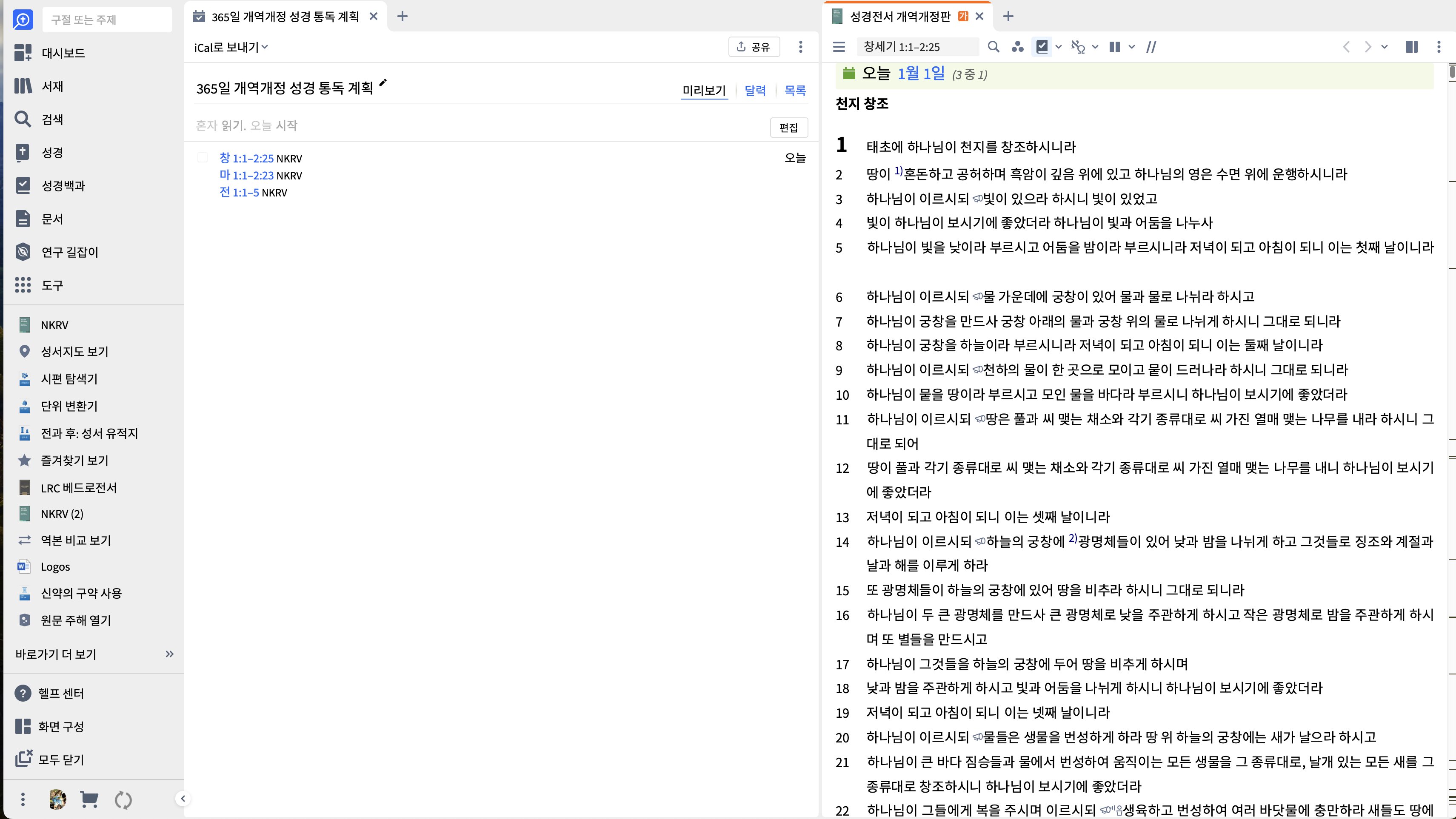Expand the interlinear options dropdown arrow
The width and height of the screenshot is (1456, 819).
click(1095, 47)
